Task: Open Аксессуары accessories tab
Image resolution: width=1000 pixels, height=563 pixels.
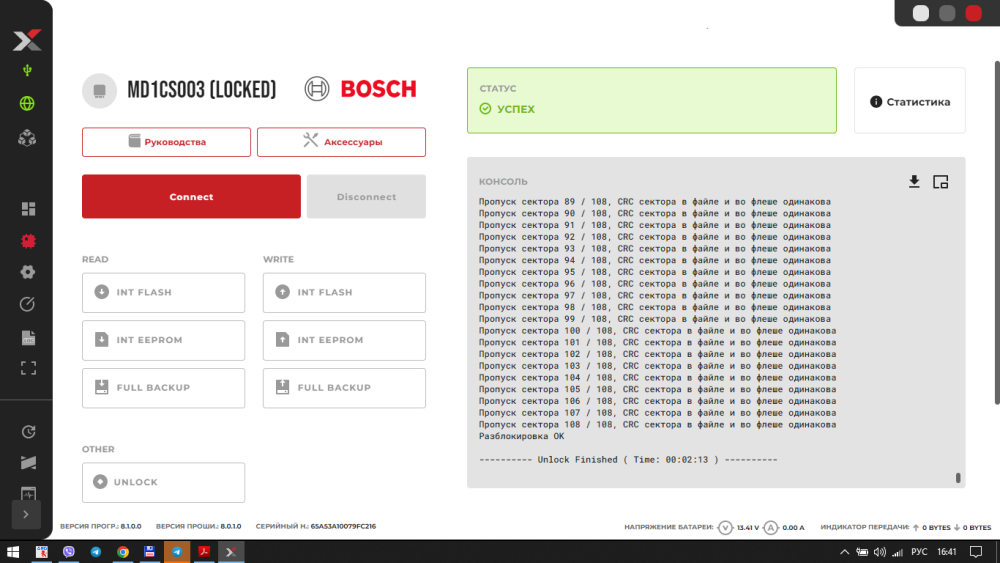Action: (x=341, y=142)
